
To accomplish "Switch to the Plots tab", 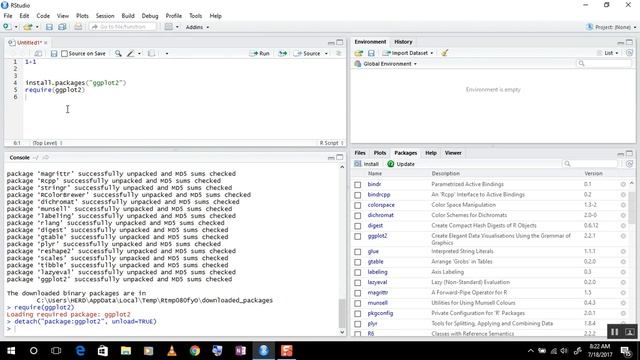I will (380, 153).
